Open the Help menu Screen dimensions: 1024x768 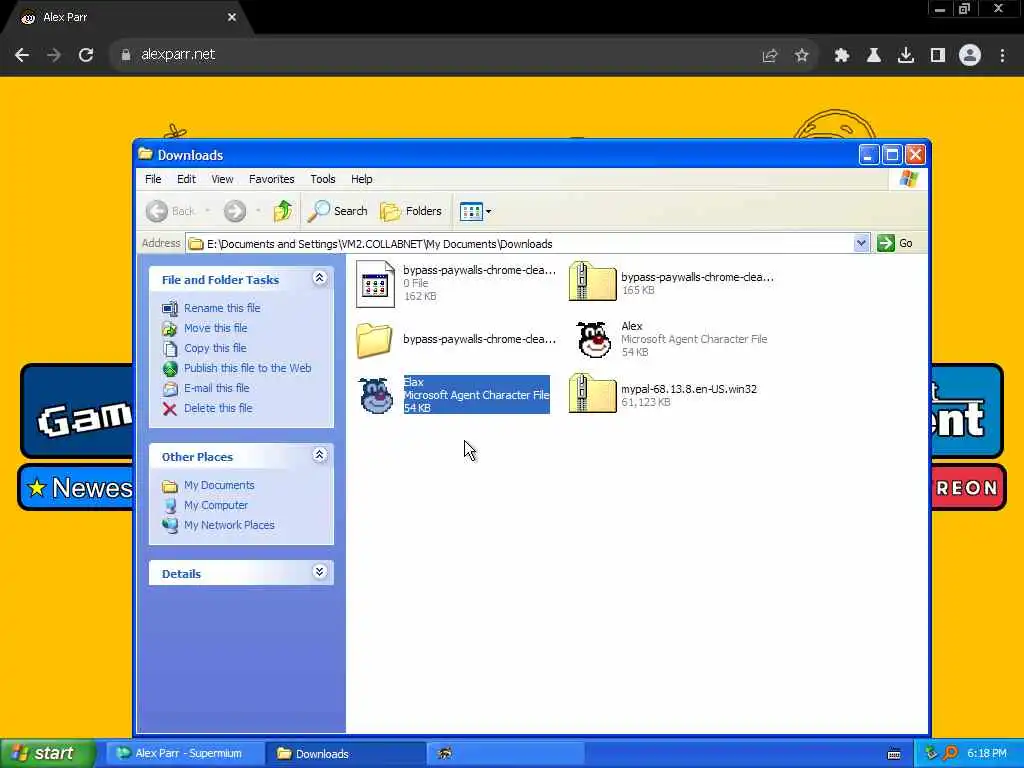tap(361, 179)
